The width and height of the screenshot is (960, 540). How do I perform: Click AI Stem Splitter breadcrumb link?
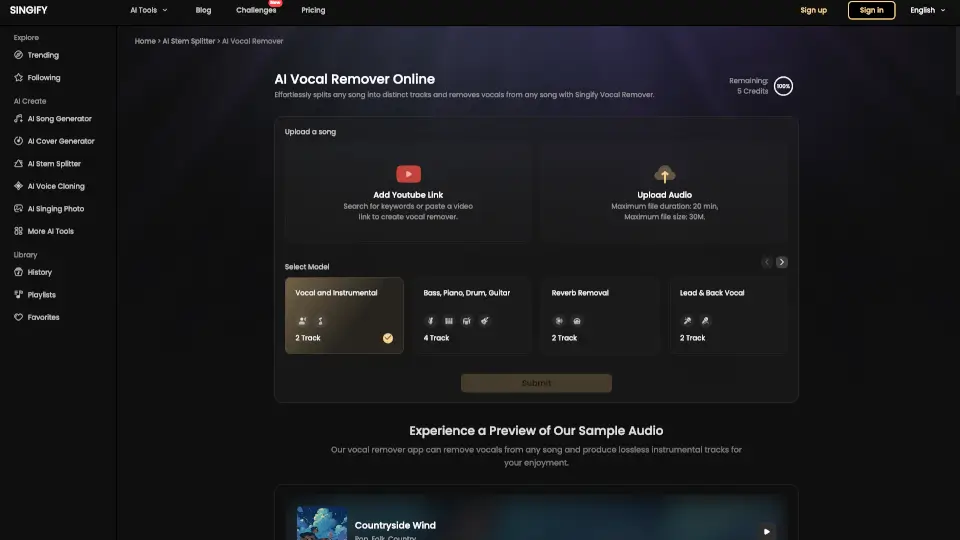click(x=189, y=41)
